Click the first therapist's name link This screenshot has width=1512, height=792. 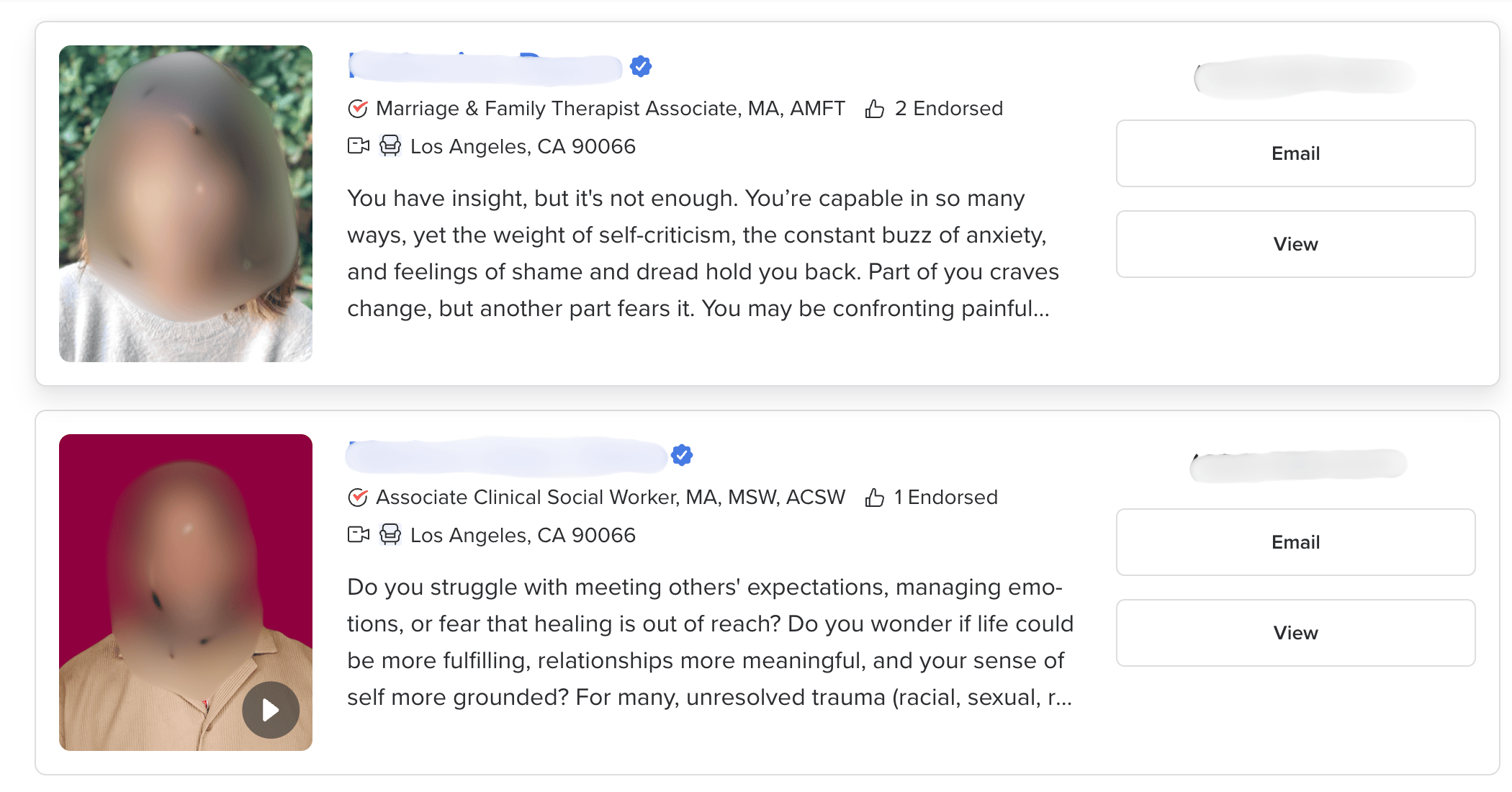click(485, 67)
